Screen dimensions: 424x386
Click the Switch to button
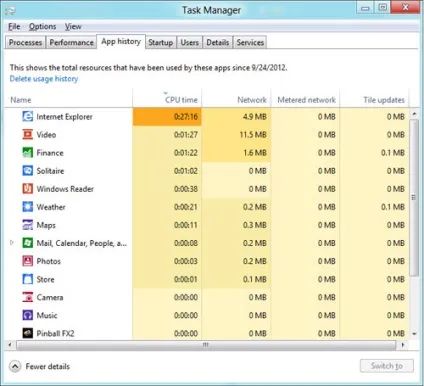coord(387,366)
